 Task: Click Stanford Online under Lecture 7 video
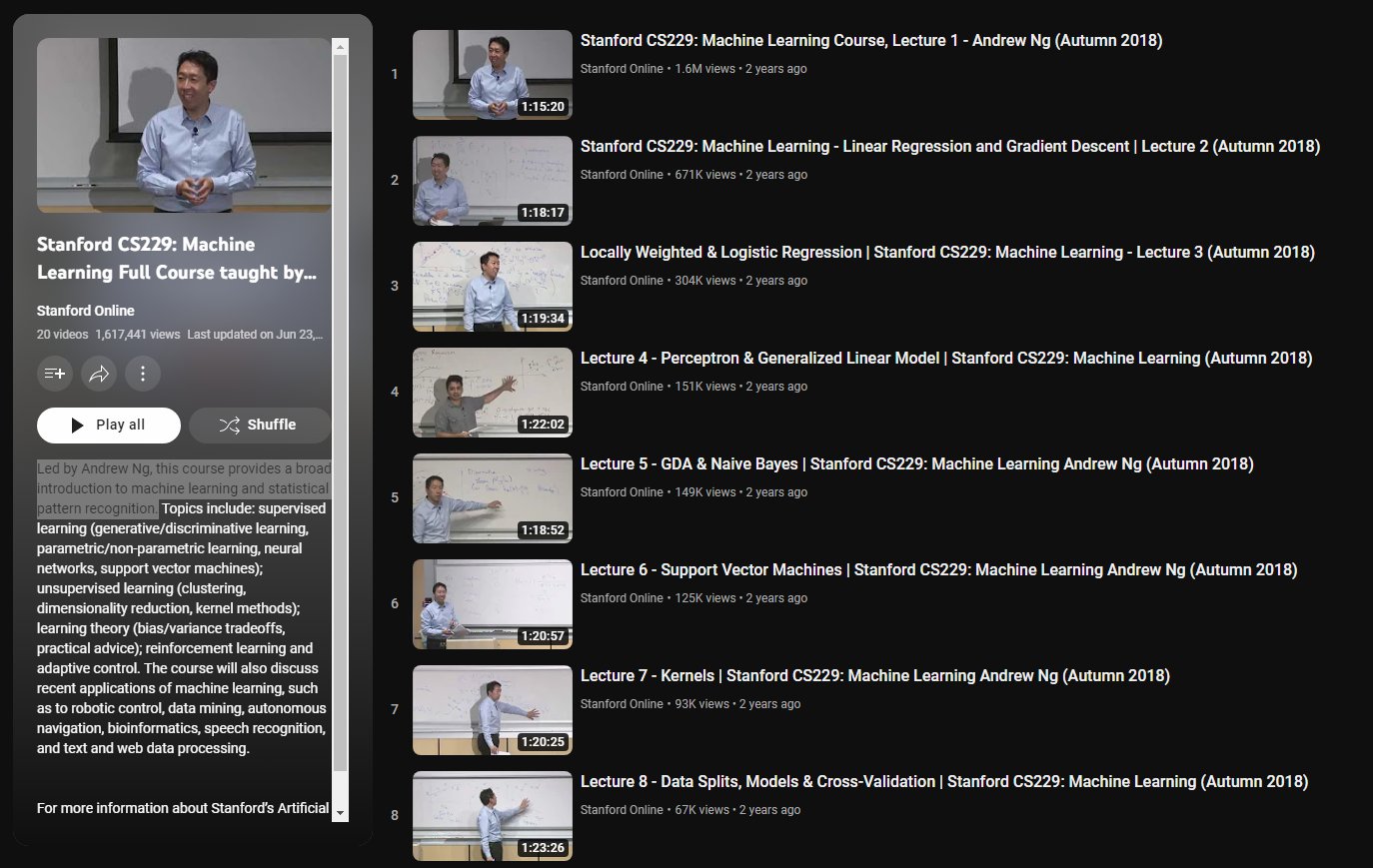622,704
